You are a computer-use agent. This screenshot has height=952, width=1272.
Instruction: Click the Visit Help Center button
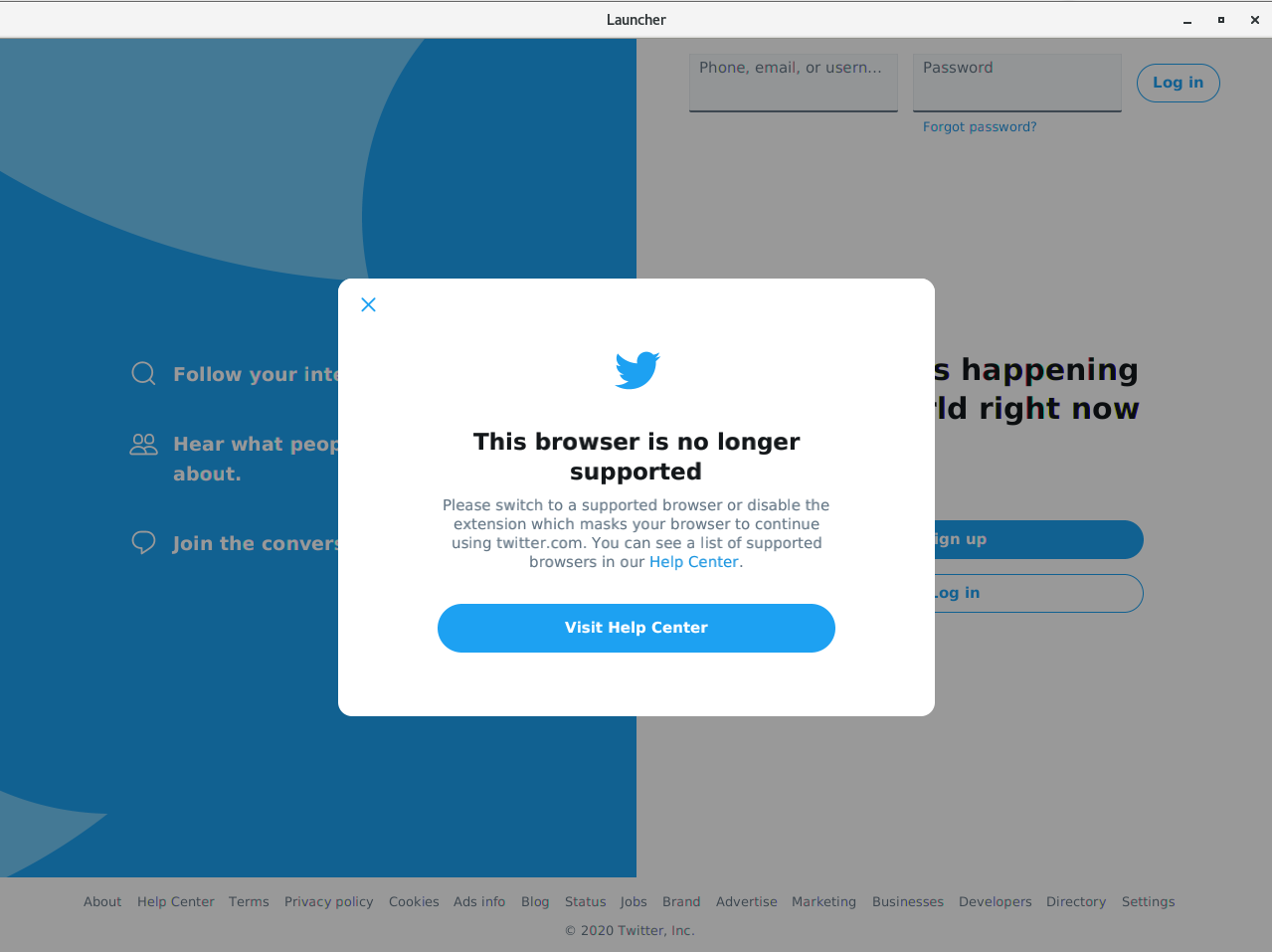coord(636,628)
